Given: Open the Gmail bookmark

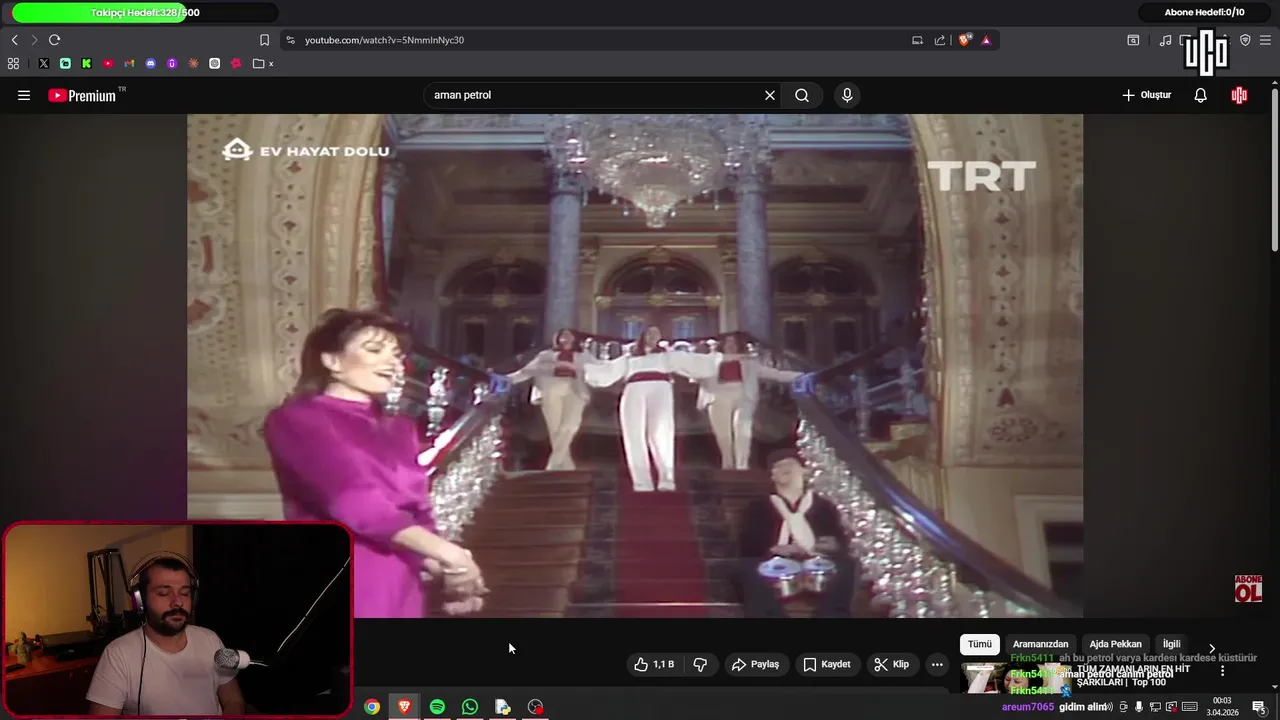Looking at the screenshot, I should tap(129, 63).
